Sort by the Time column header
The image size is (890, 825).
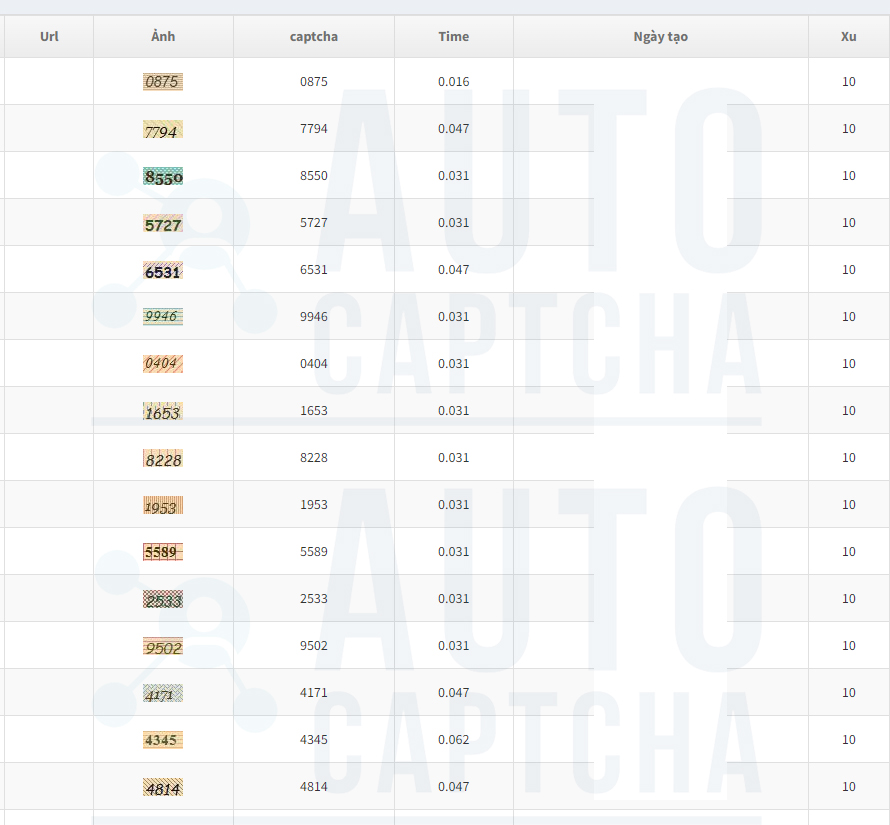point(454,36)
